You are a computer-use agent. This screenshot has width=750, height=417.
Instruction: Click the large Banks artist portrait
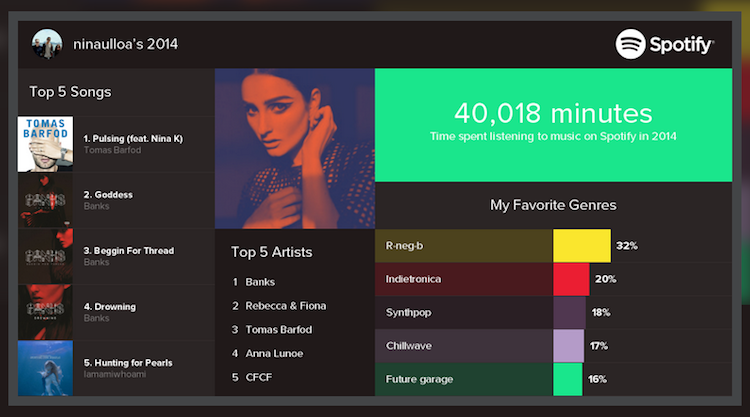pyautogui.click(x=295, y=148)
